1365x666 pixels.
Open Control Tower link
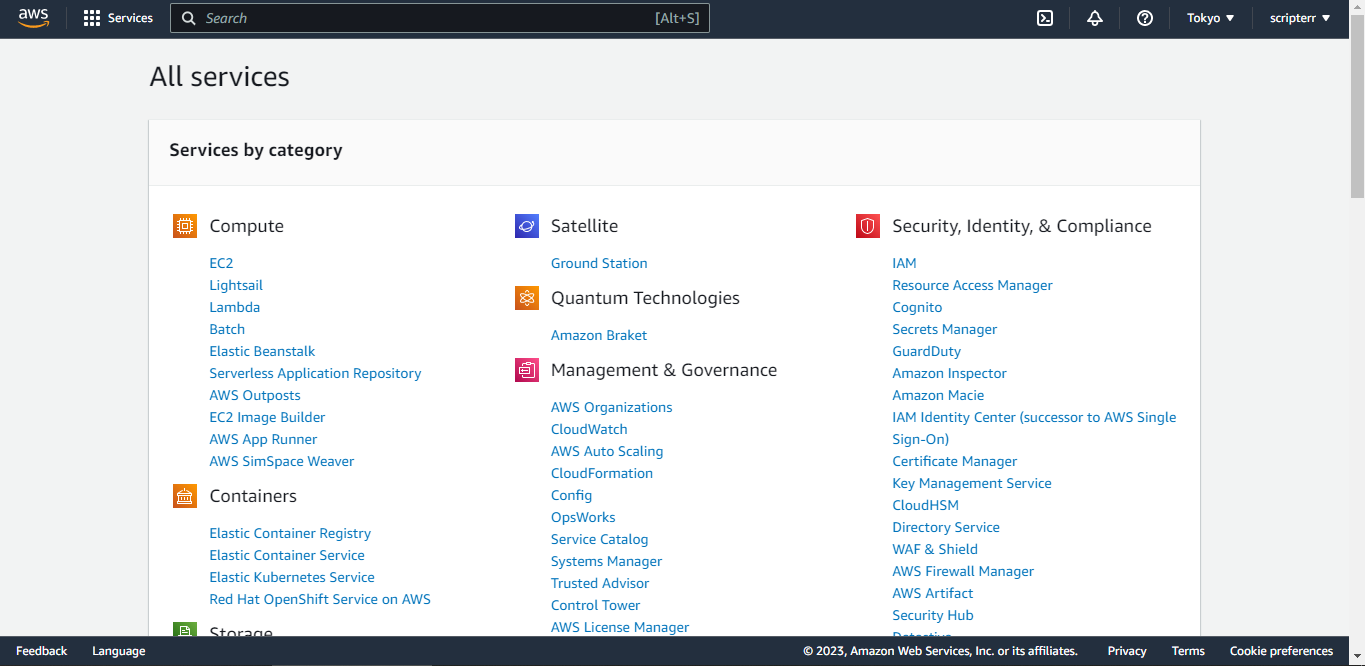[595, 605]
